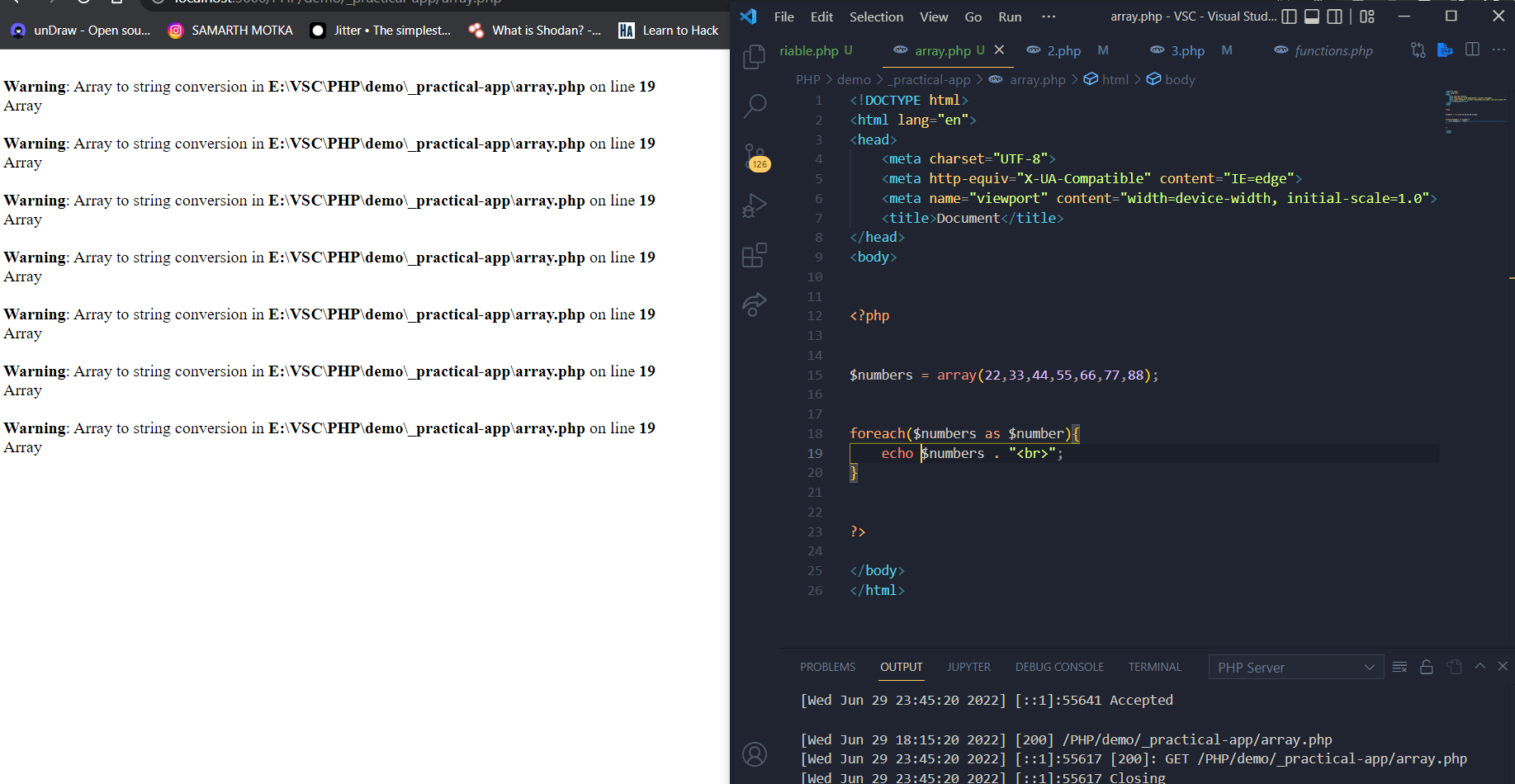
Task: Close the array.php tab
Action: click(x=999, y=50)
